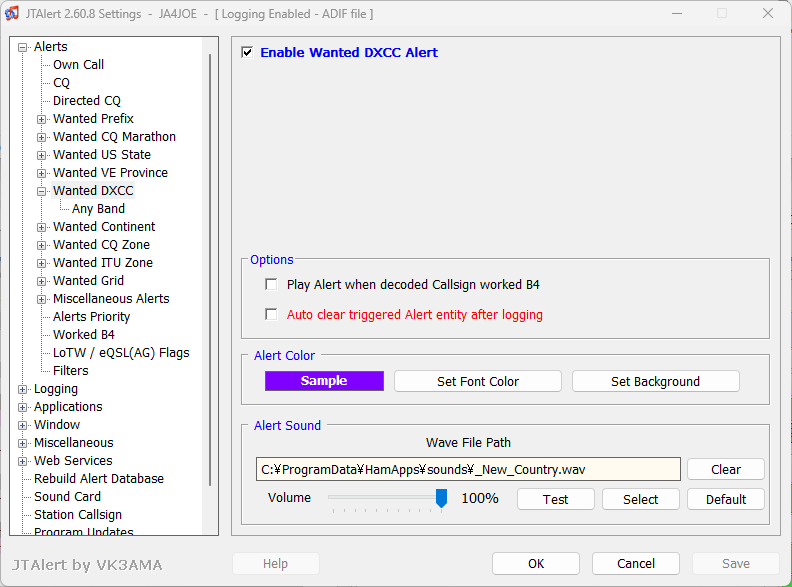The width and height of the screenshot is (792, 587).
Task: Click Set Font Color button
Action: coord(478,381)
